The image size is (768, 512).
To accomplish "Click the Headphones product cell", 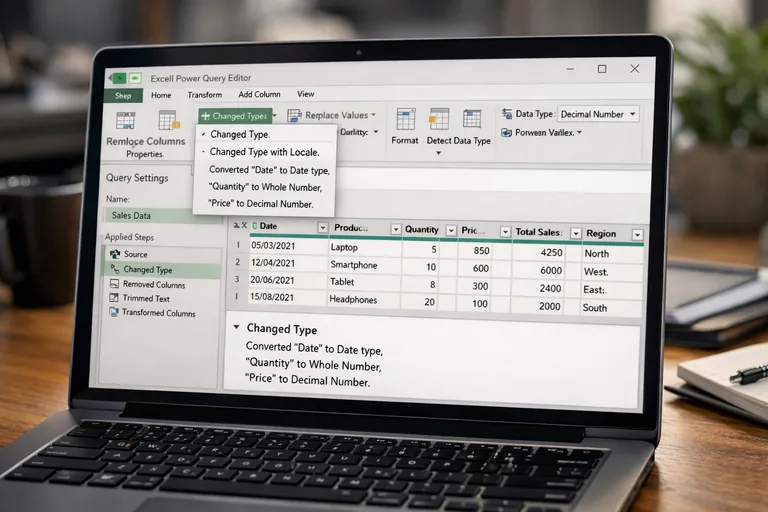I will click(363, 299).
